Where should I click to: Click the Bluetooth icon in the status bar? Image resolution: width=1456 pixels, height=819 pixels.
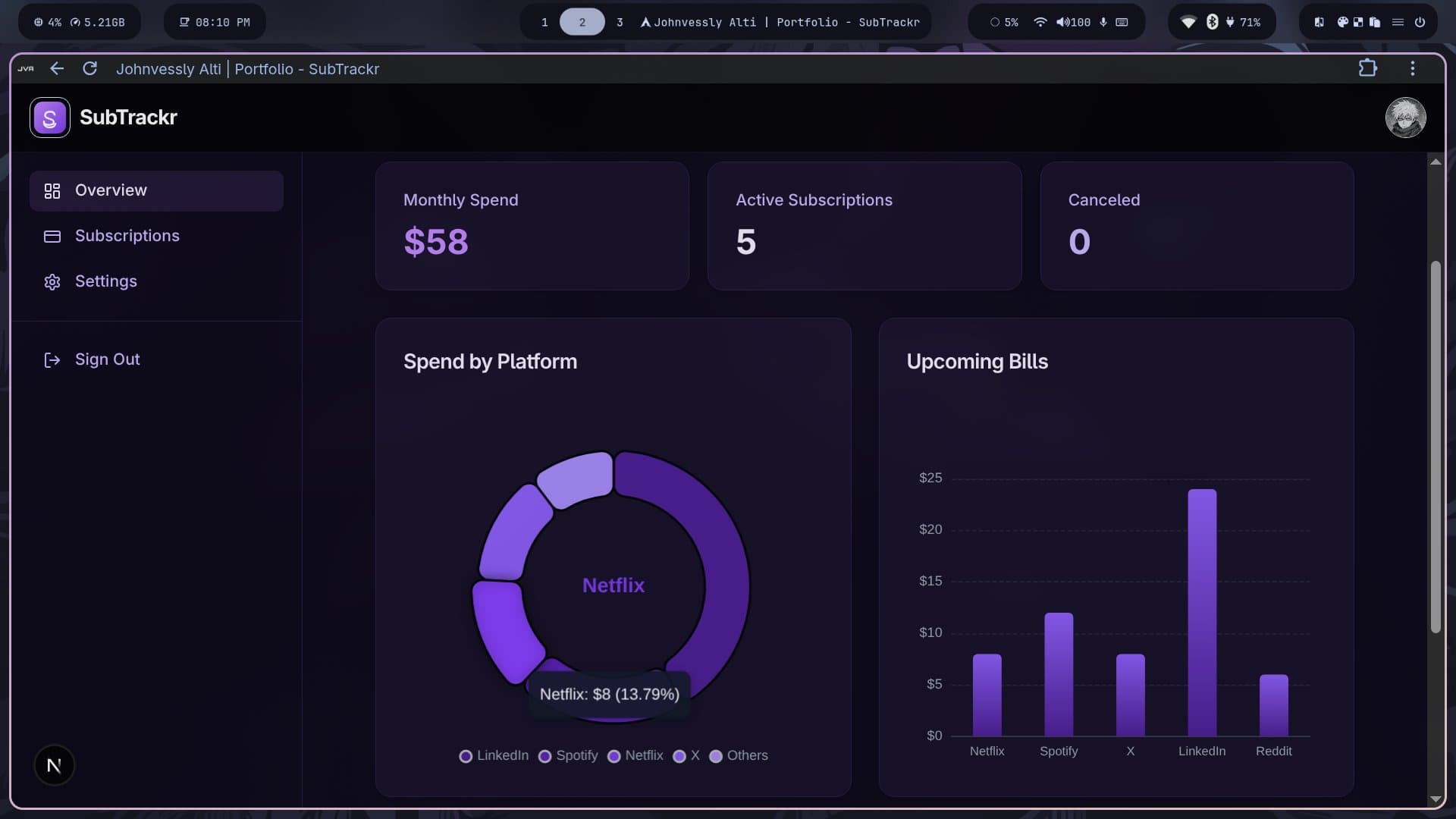tap(1213, 22)
